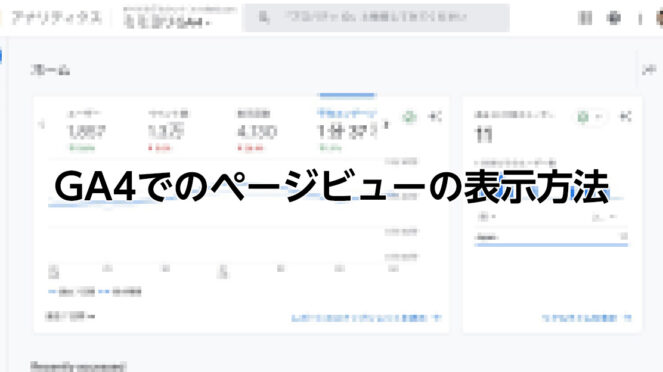Open the metric dropdown in realtime table header

(604, 217)
